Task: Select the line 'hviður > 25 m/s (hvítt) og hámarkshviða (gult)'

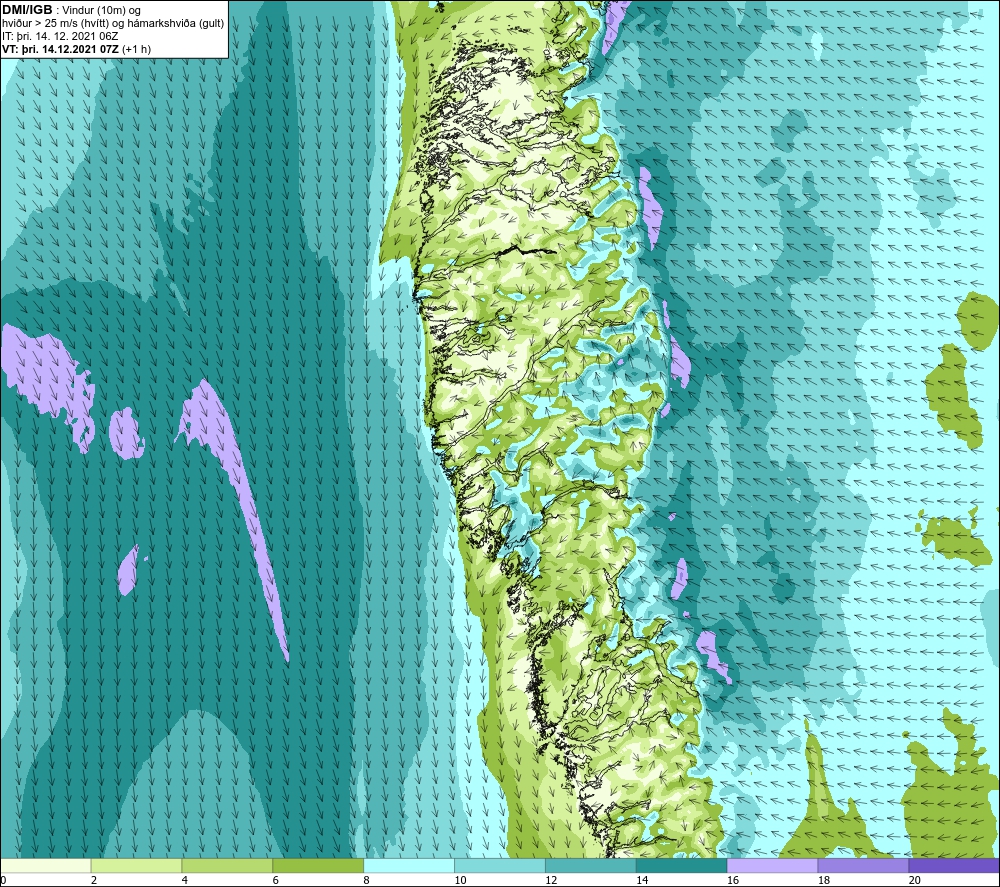Action: [113, 23]
